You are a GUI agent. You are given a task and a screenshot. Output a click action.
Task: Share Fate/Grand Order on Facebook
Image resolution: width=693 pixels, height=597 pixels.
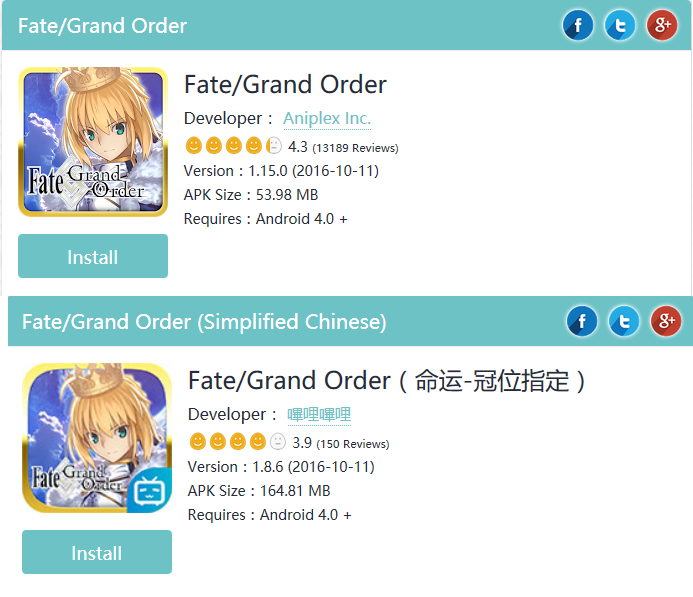(578, 25)
